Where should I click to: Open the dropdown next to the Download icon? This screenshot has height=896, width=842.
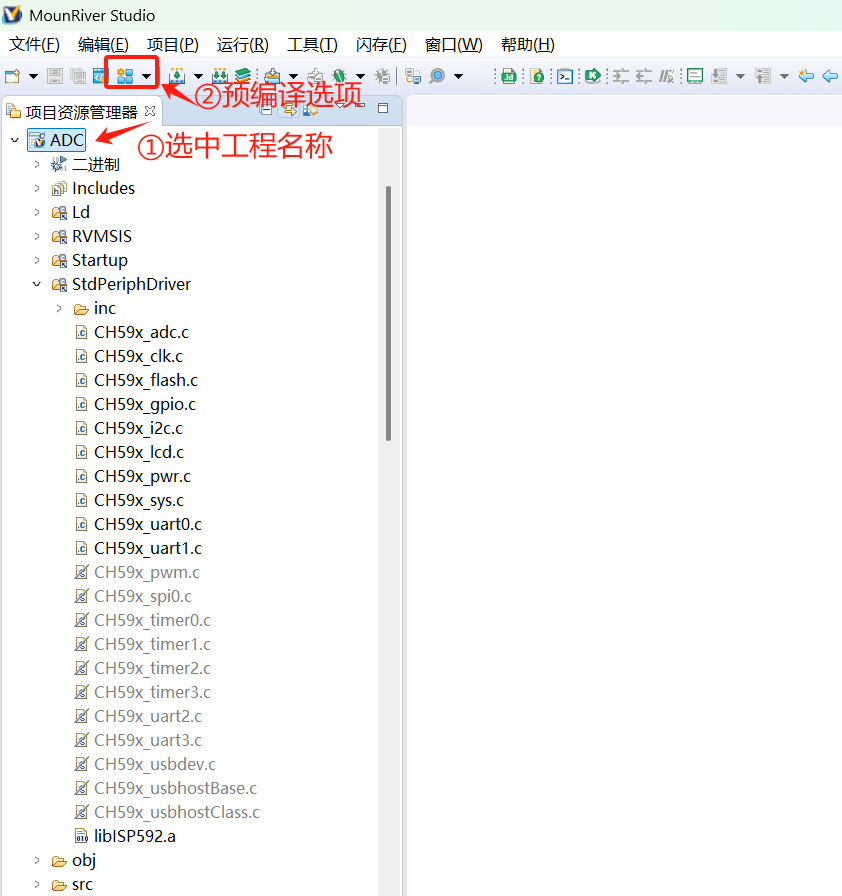294,76
